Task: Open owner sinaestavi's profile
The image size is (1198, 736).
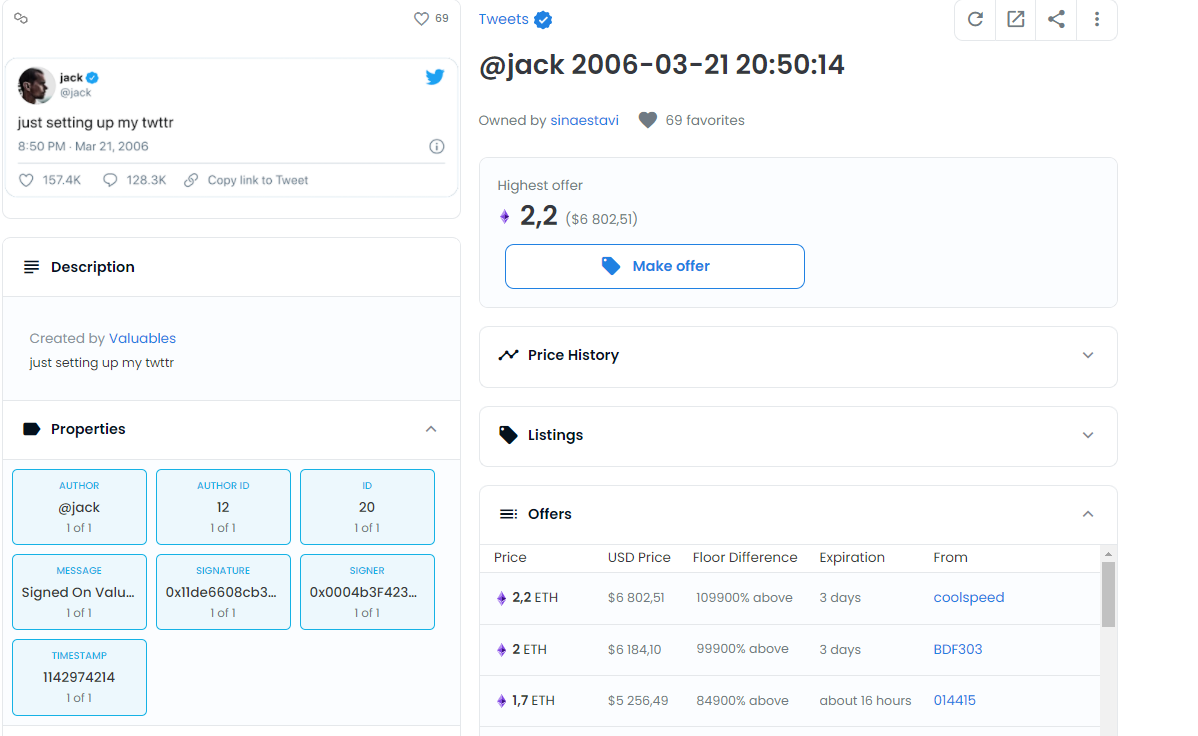Action: coord(584,120)
